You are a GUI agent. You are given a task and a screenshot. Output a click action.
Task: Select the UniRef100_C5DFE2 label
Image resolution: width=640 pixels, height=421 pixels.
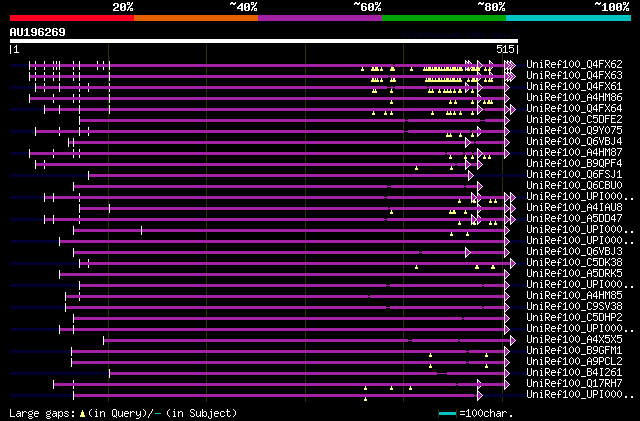coord(574,120)
